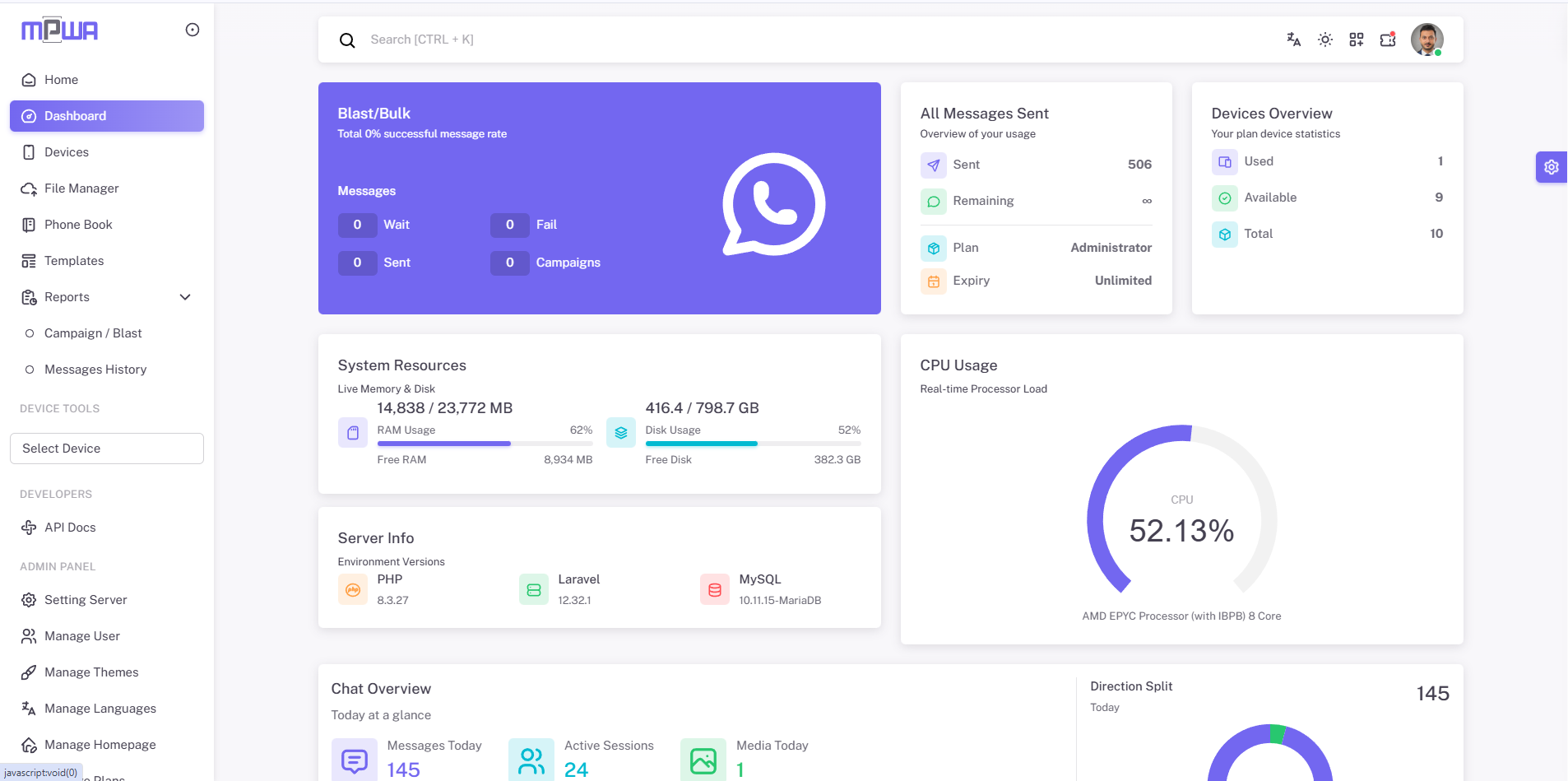The height and width of the screenshot is (781, 1568).
Task: Click the MPWA logo
Action: coord(59,30)
